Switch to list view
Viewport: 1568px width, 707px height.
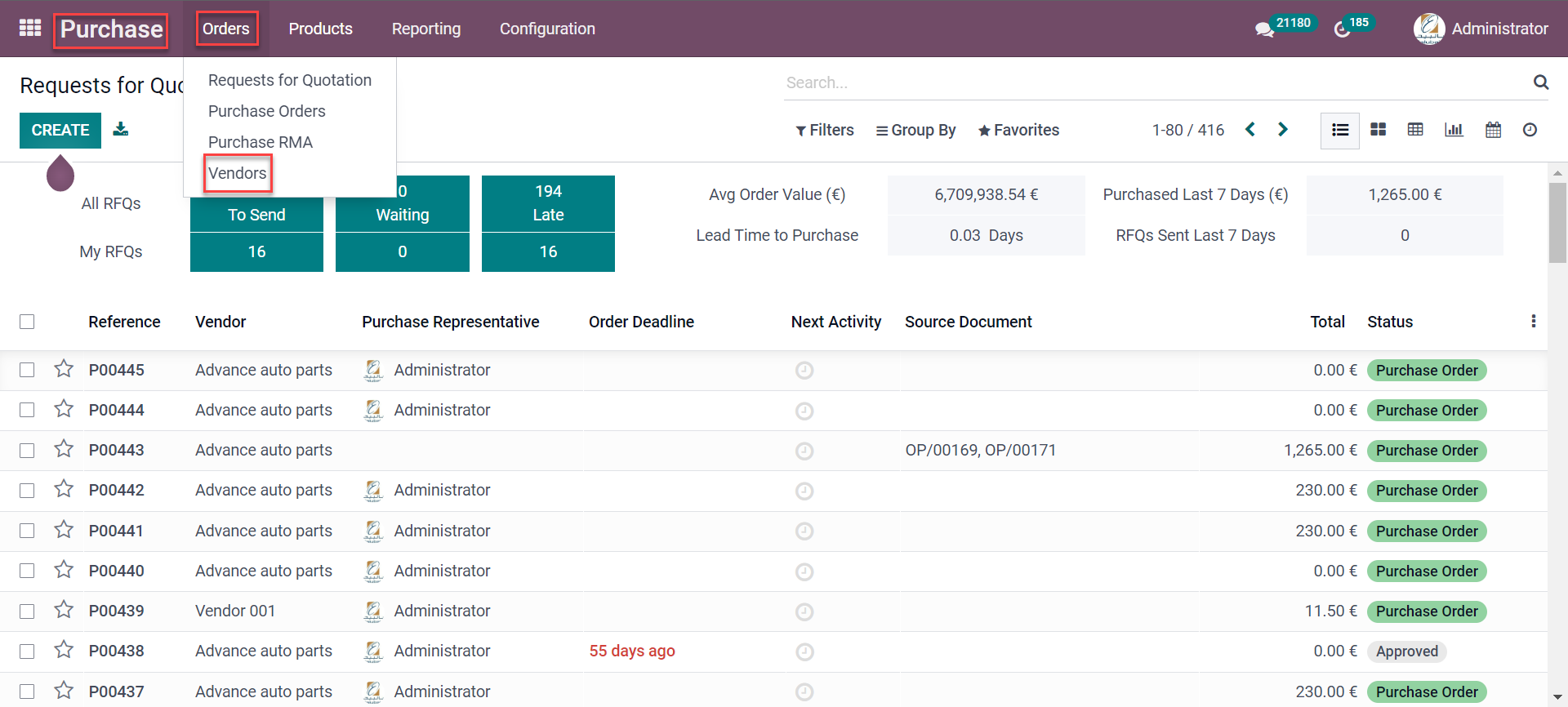point(1340,130)
